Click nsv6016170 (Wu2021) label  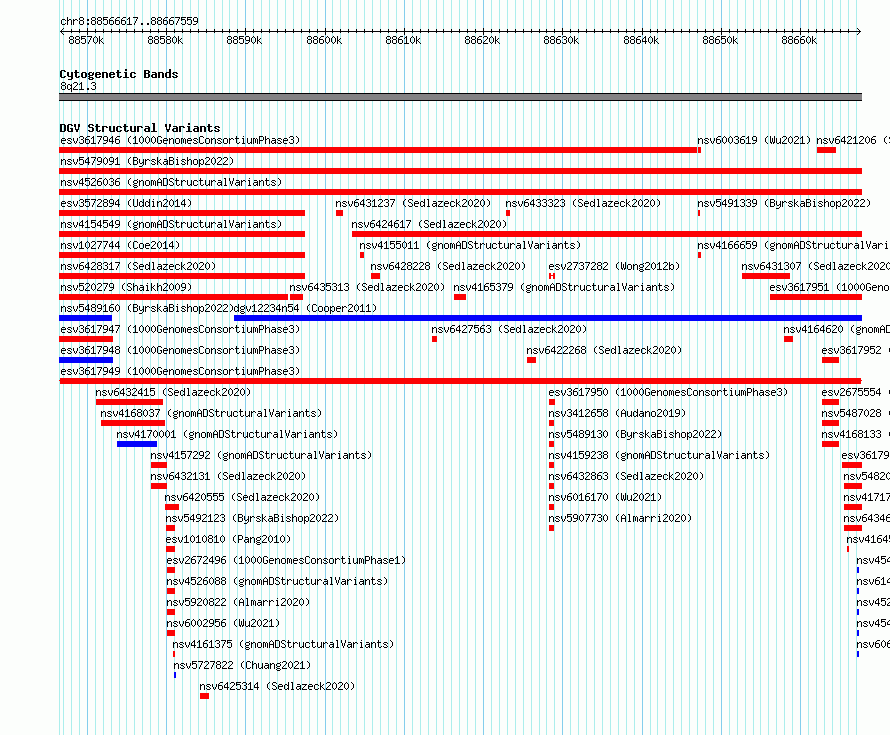(605, 497)
